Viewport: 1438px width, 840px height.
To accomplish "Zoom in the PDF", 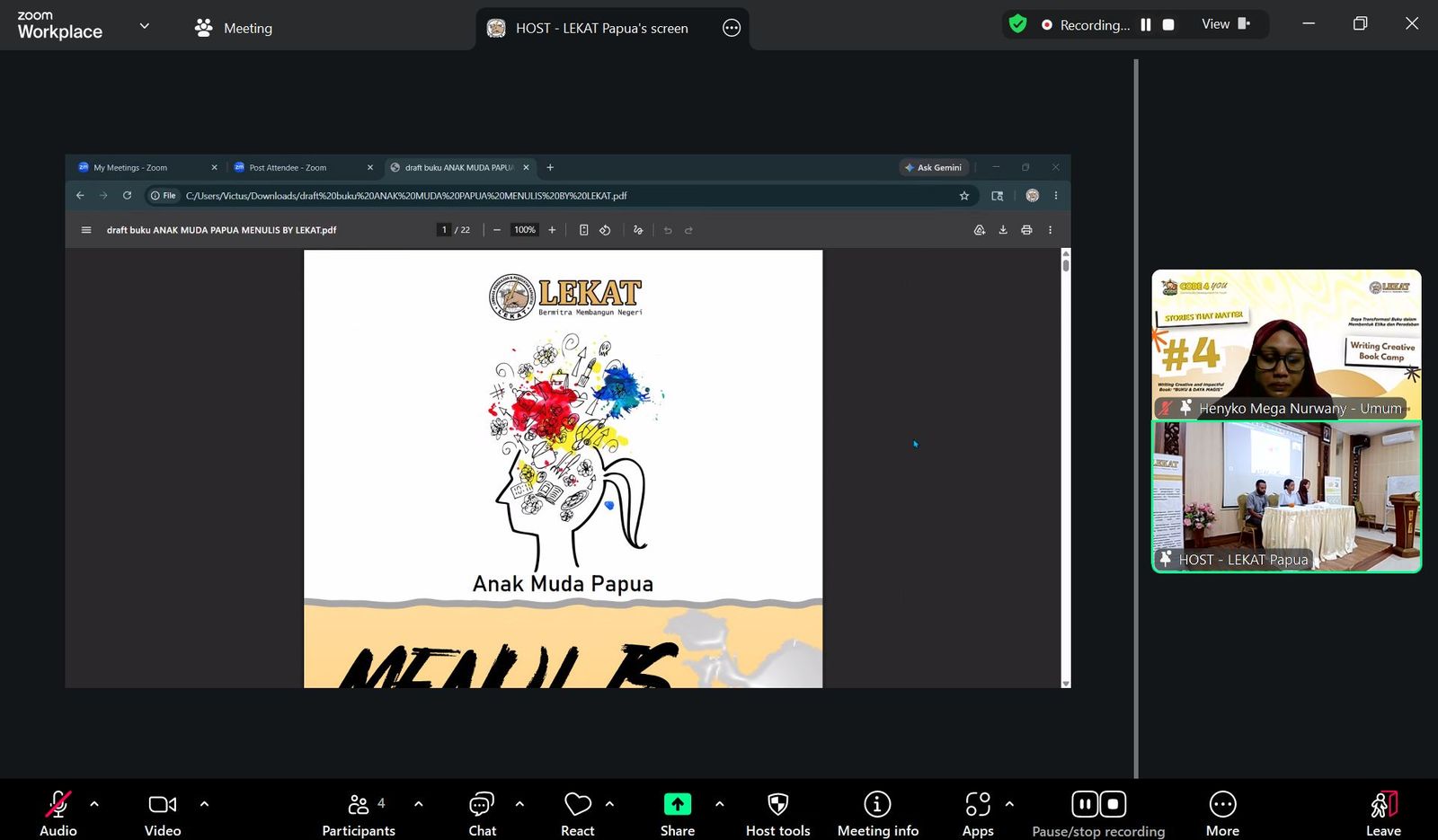I will 552,230.
